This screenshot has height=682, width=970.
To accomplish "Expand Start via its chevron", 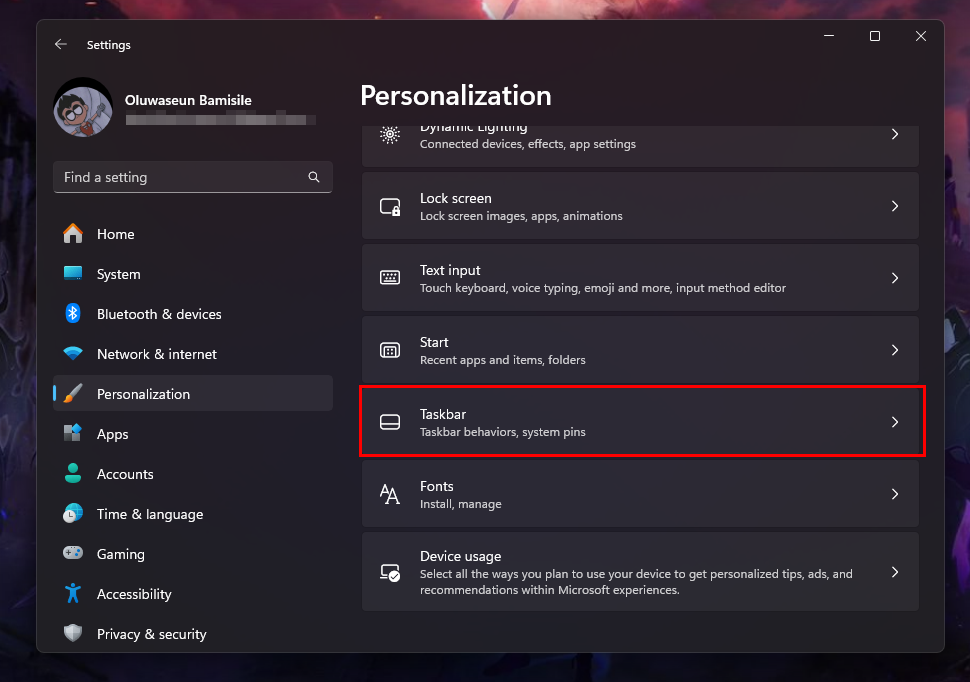I will 895,350.
